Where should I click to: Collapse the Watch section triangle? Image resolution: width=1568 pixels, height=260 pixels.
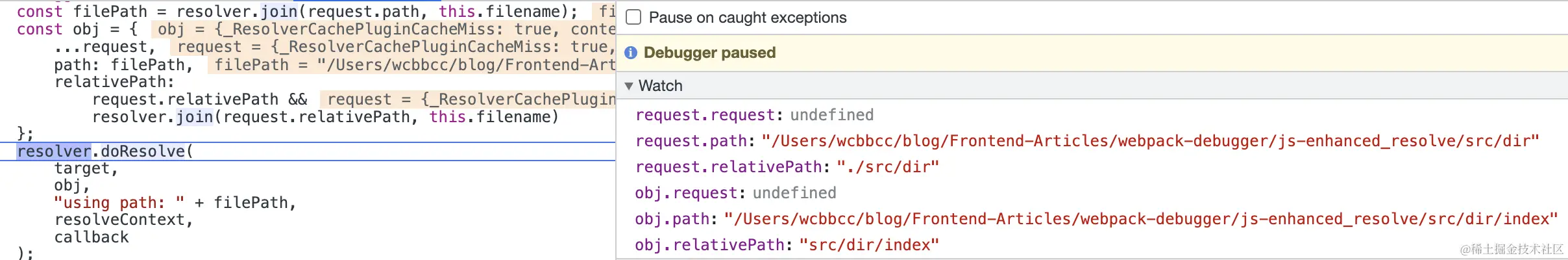click(629, 86)
